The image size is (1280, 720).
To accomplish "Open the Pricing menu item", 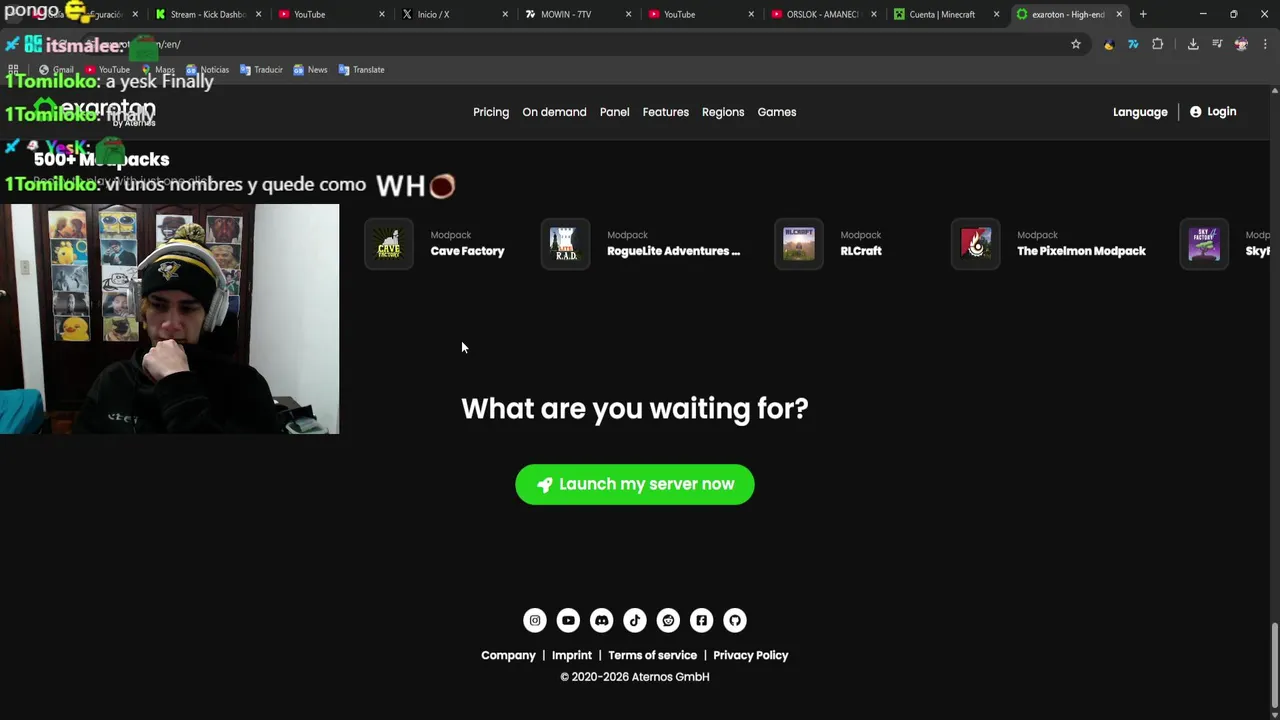I will click(491, 112).
